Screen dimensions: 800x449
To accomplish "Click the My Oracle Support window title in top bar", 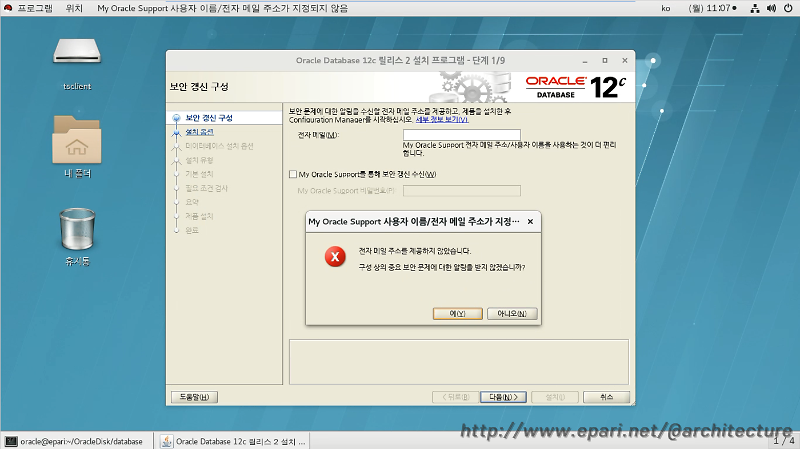I will pos(222,8).
